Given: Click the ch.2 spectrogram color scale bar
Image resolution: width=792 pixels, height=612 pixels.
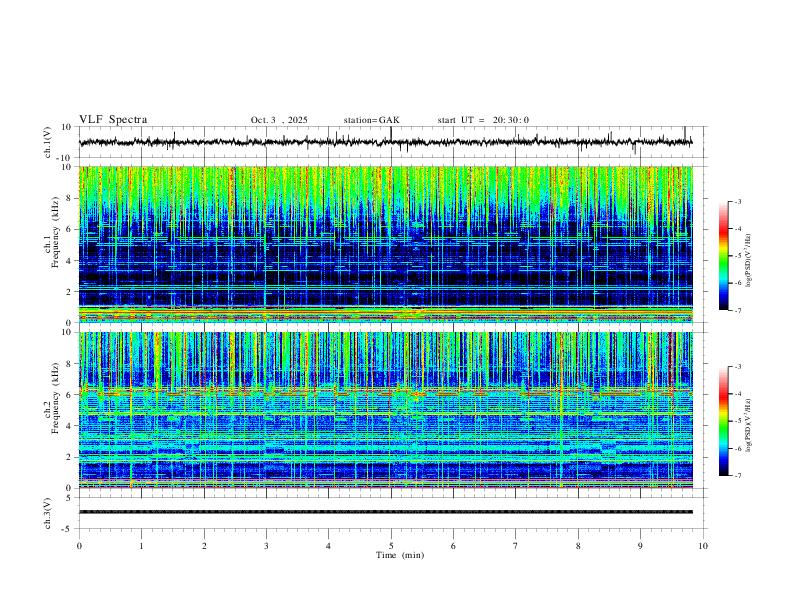Looking at the screenshot, I should pos(723,421).
